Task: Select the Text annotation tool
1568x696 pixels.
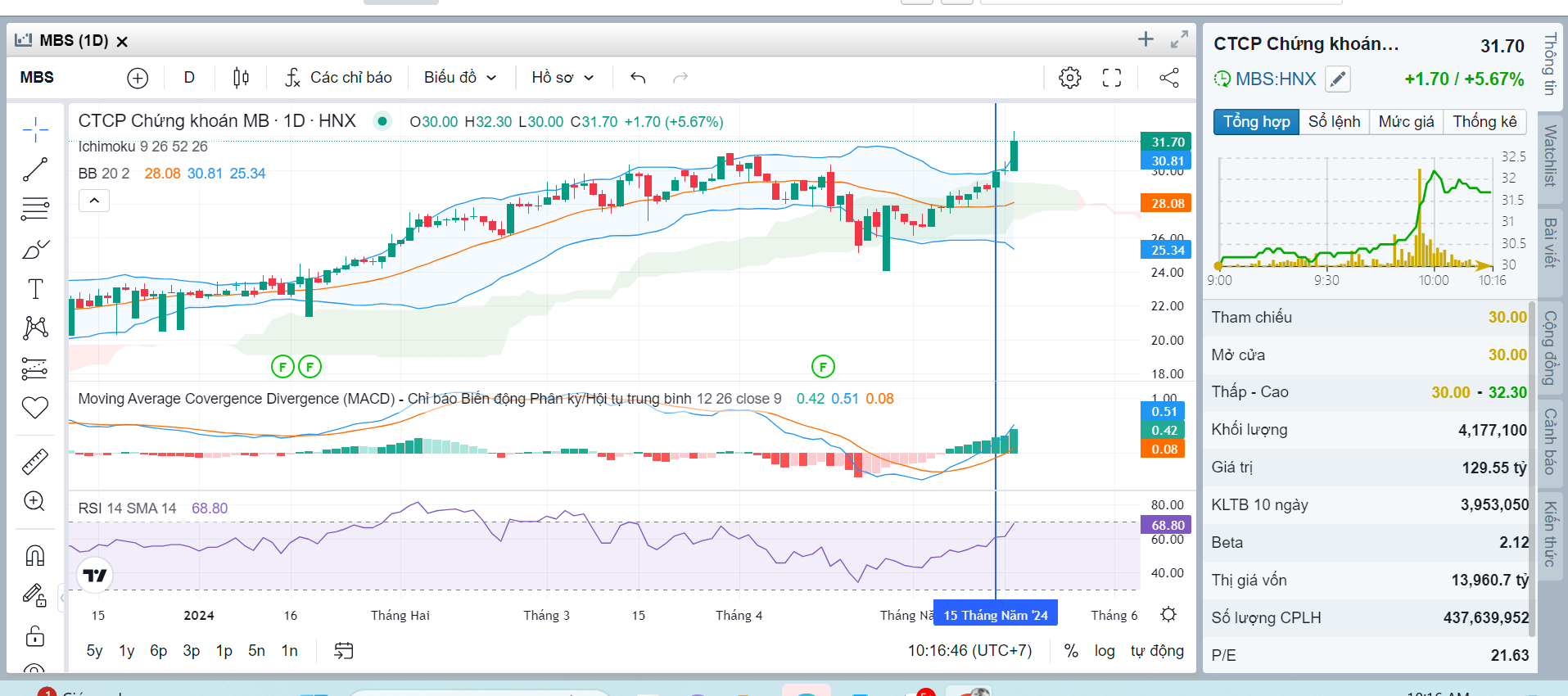Action: [x=35, y=288]
